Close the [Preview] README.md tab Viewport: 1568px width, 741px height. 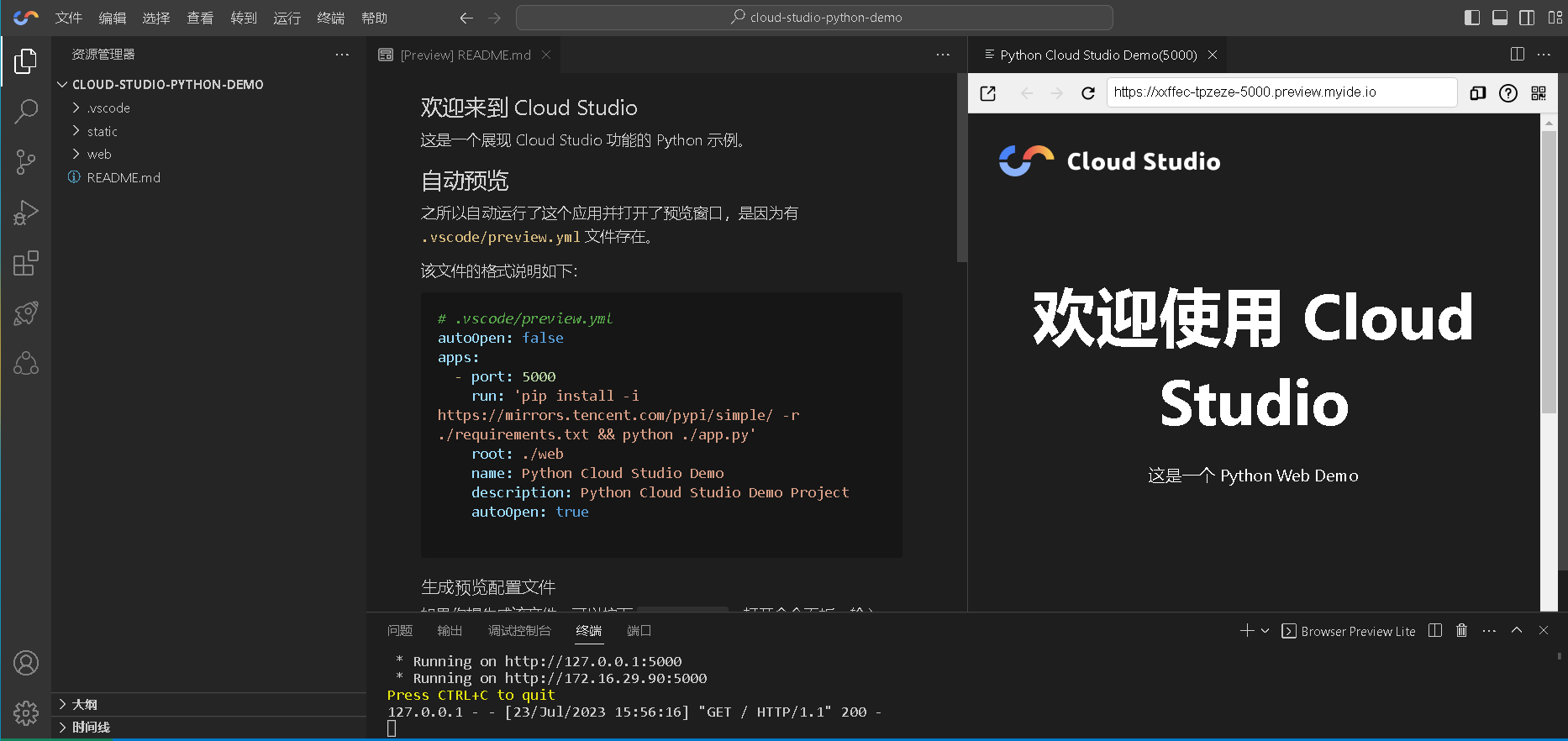(546, 55)
